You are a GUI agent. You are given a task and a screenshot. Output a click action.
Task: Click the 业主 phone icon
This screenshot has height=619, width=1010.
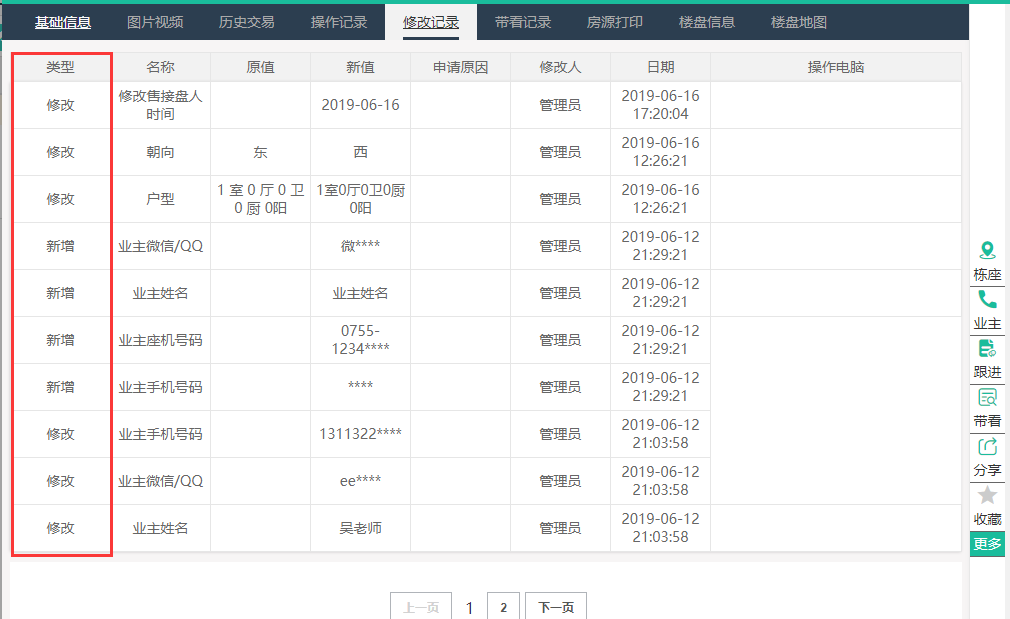click(987, 299)
